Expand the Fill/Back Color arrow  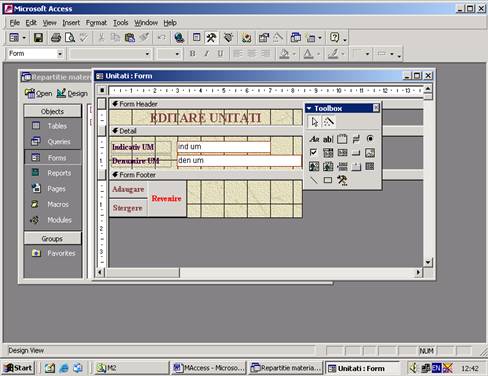click(294, 54)
